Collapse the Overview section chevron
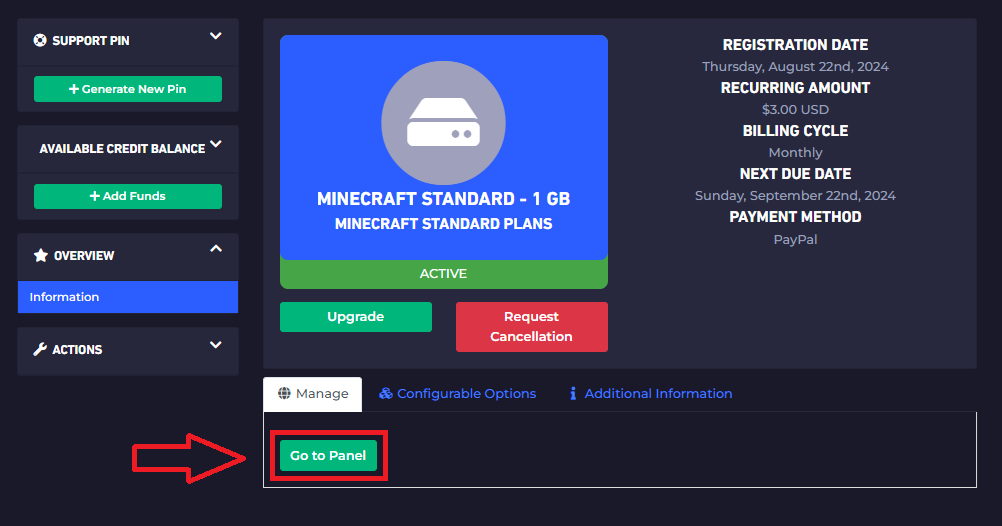The image size is (1002, 526). (216, 249)
